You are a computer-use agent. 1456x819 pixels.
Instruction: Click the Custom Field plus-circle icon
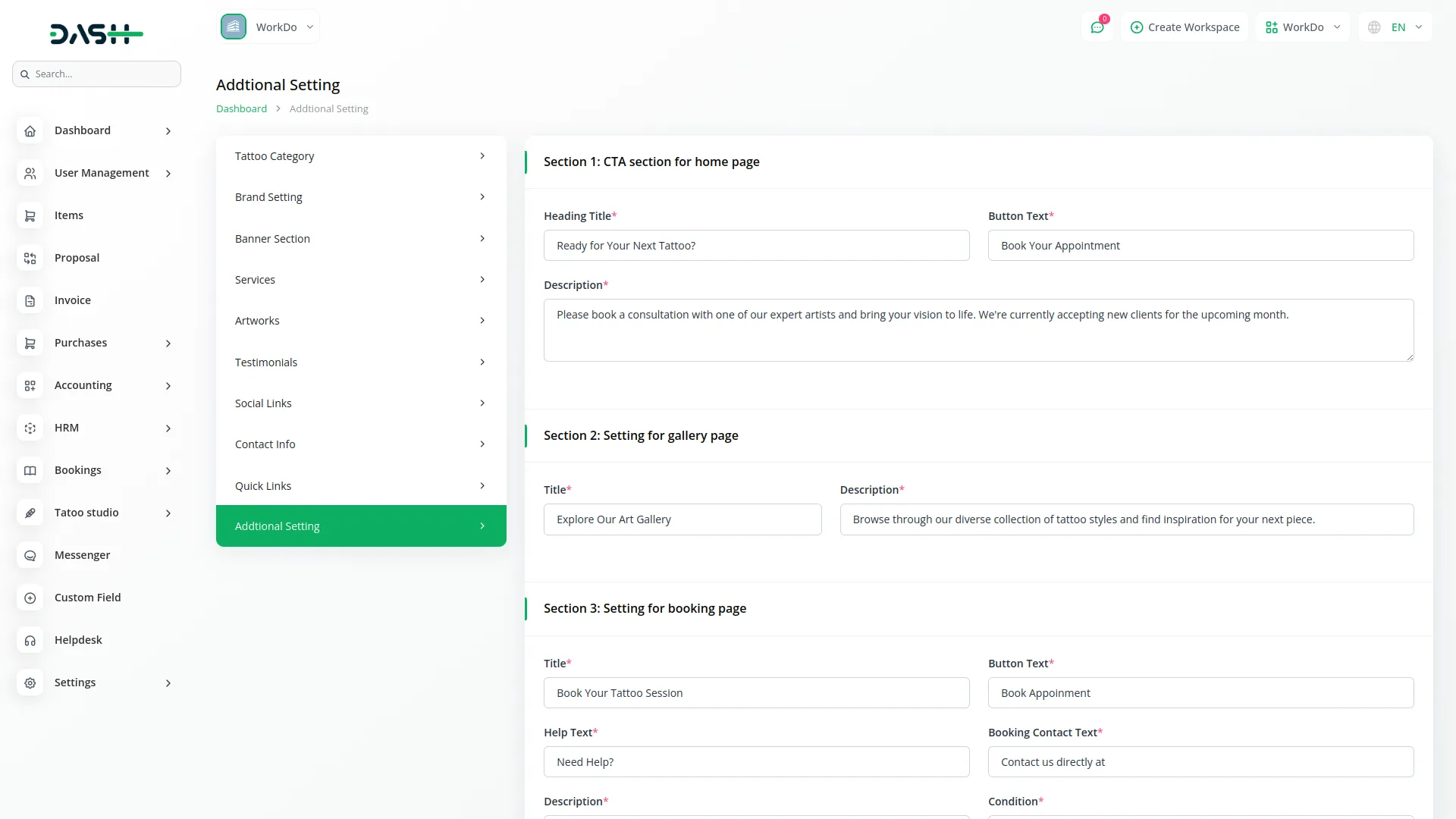30,598
